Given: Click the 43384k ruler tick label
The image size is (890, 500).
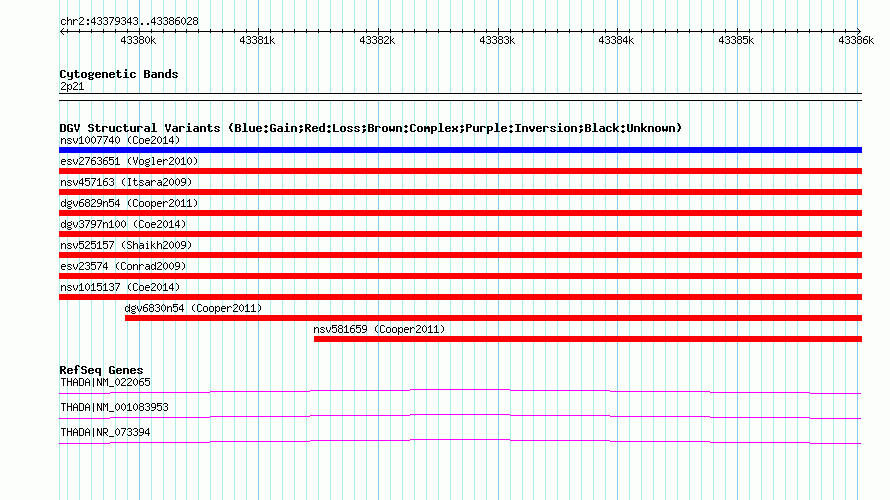Looking at the screenshot, I should [x=616, y=41].
